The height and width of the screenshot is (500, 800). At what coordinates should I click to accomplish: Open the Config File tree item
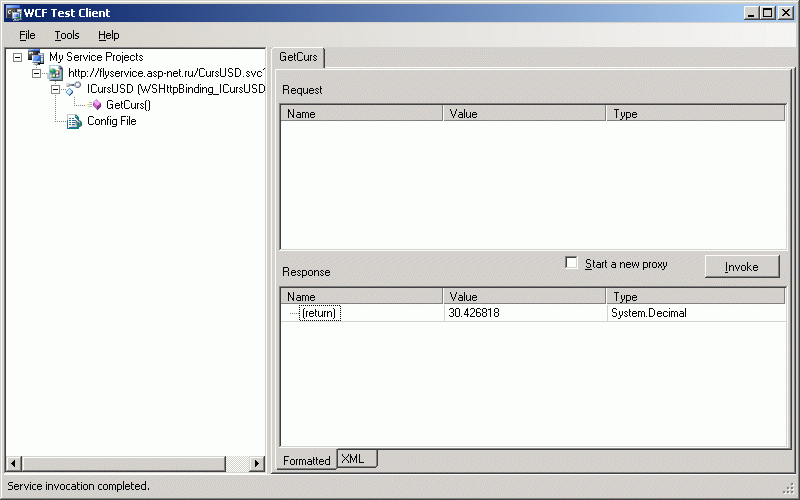coord(112,121)
